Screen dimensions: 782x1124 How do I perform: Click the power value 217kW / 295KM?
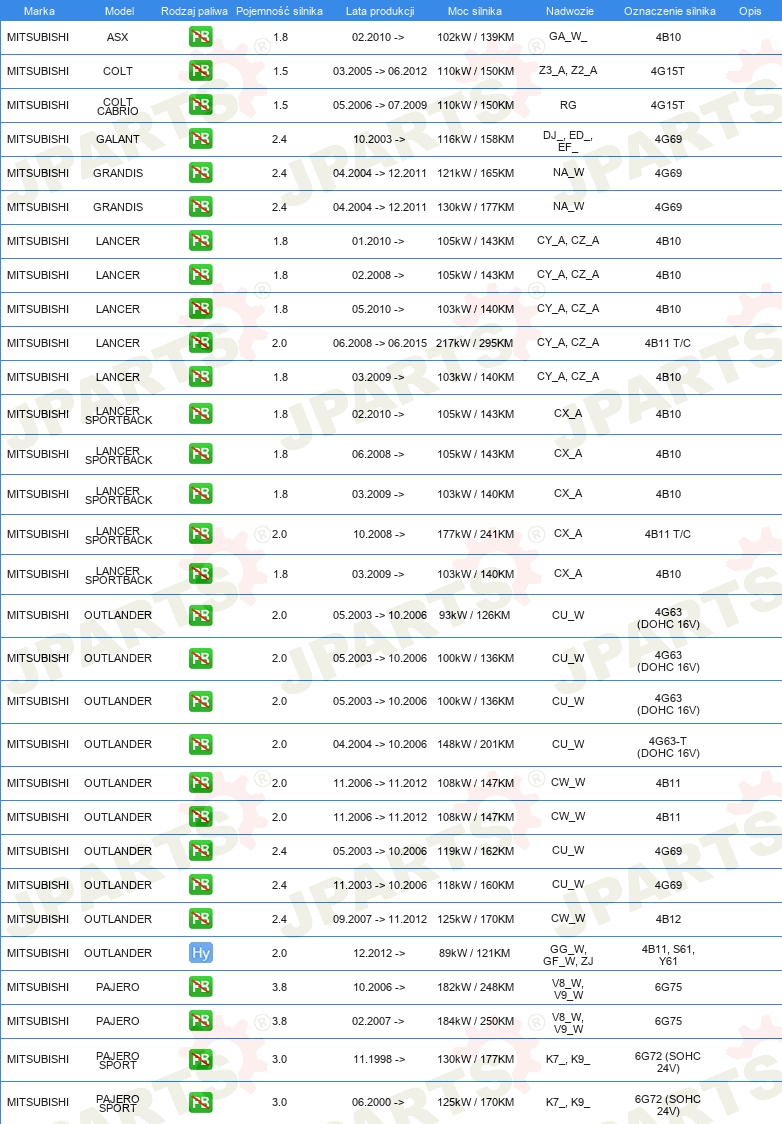coord(475,343)
